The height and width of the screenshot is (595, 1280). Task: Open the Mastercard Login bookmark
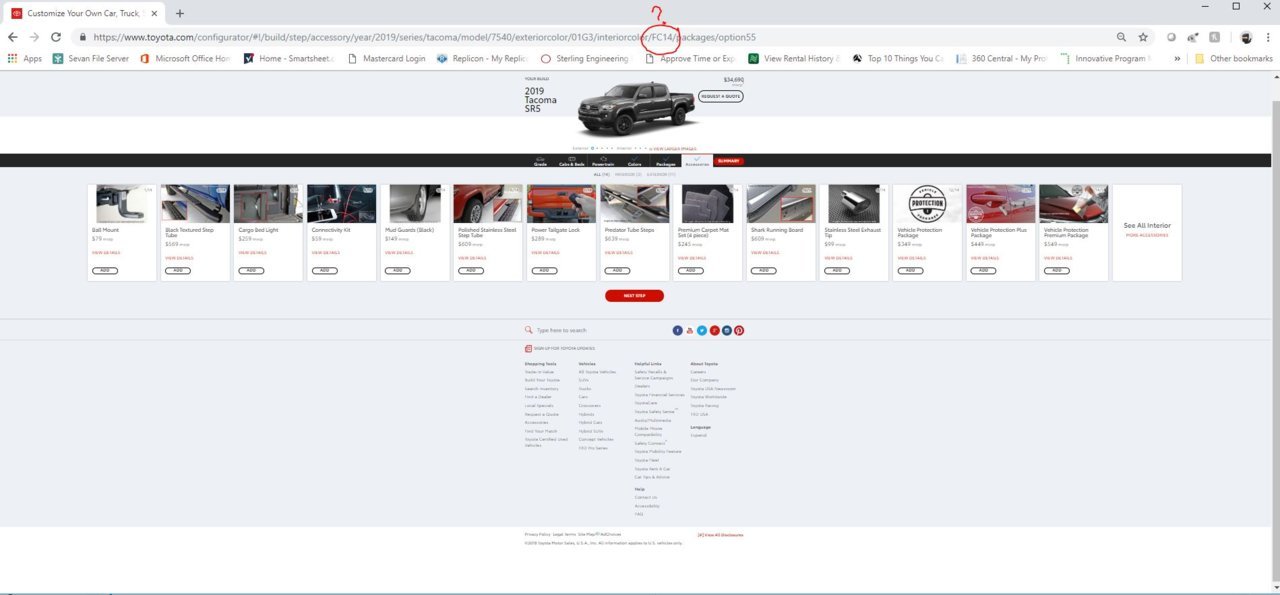[386, 59]
